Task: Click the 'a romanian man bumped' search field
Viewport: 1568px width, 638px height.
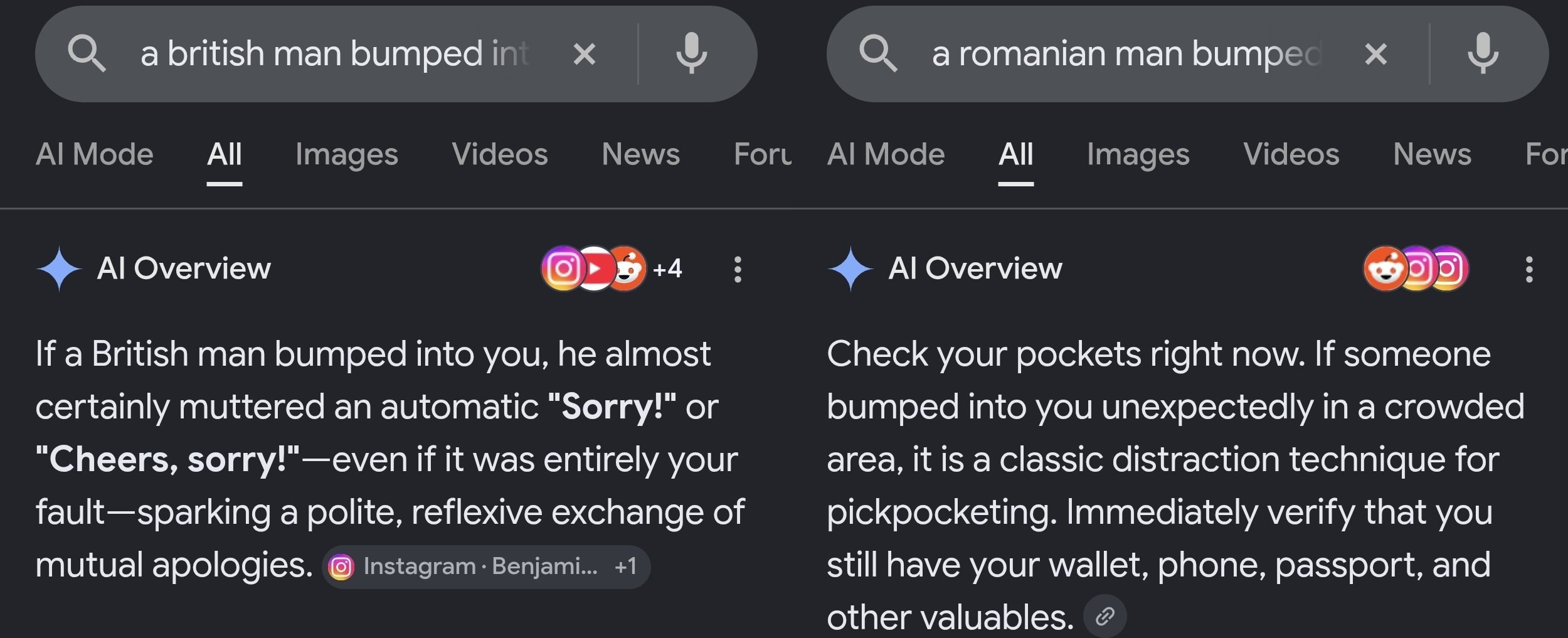Action: click(1127, 54)
